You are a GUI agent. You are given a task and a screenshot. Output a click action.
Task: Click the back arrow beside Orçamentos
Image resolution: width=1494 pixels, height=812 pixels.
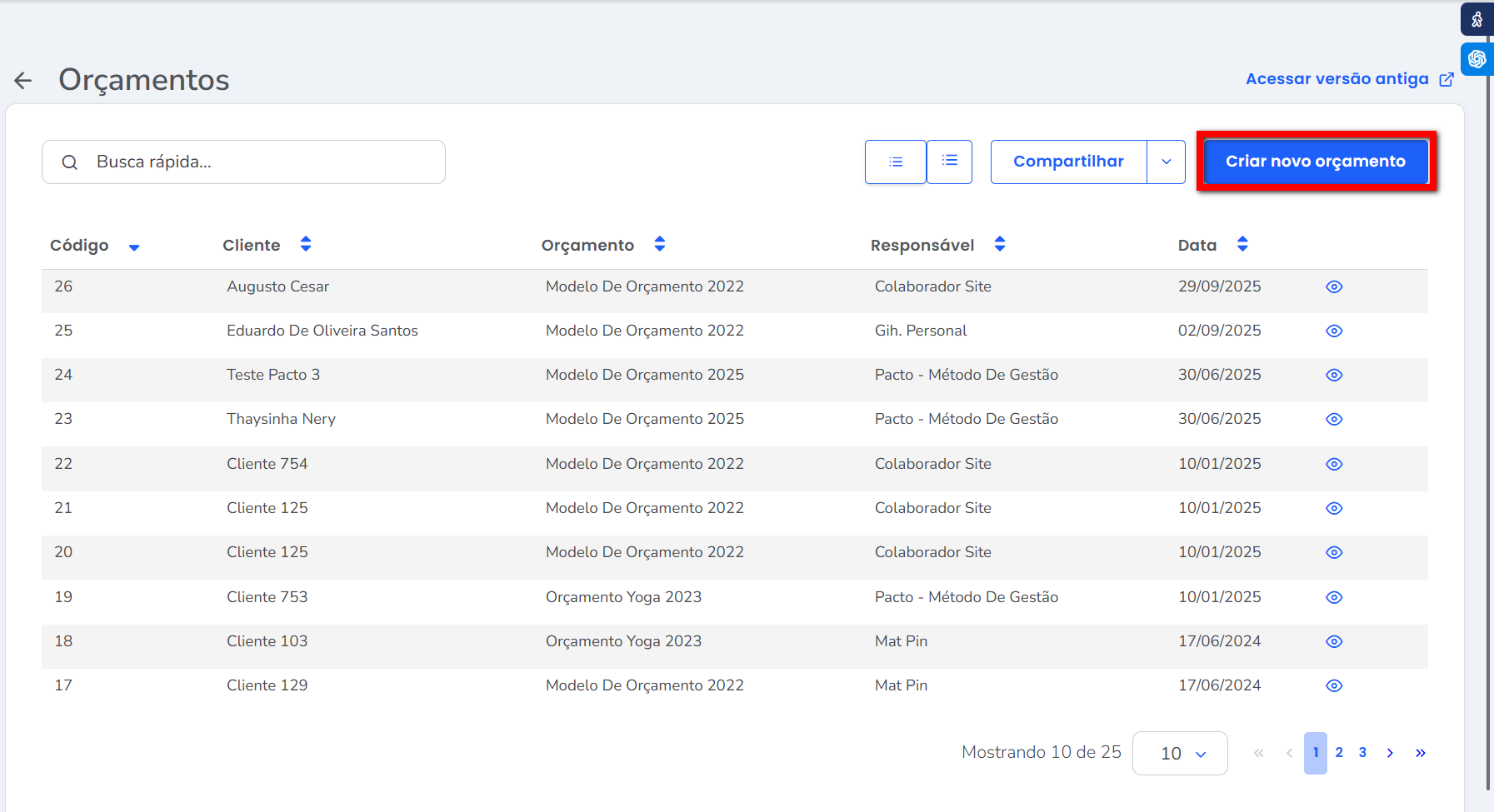tap(23, 80)
